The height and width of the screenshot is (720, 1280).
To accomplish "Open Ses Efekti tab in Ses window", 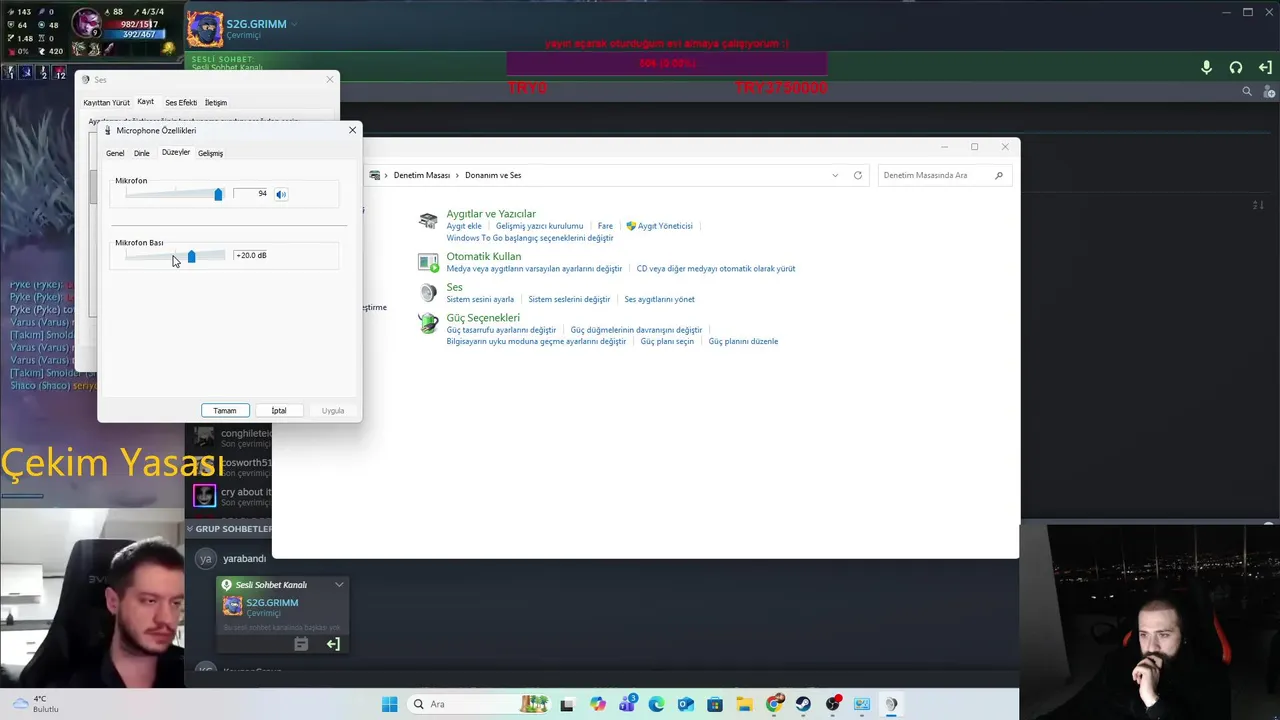I will click(x=181, y=102).
